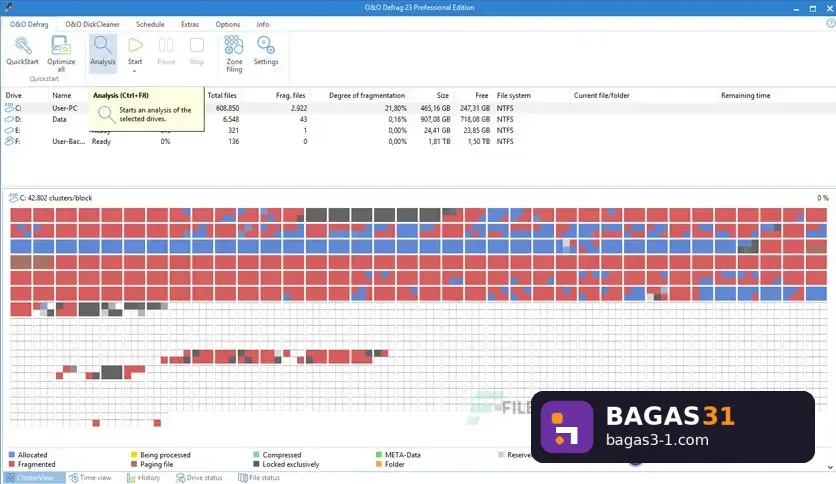The width and height of the screenshot is (836, 484).
Task: Click the Optimize all icon
Action: coord(61,45)
